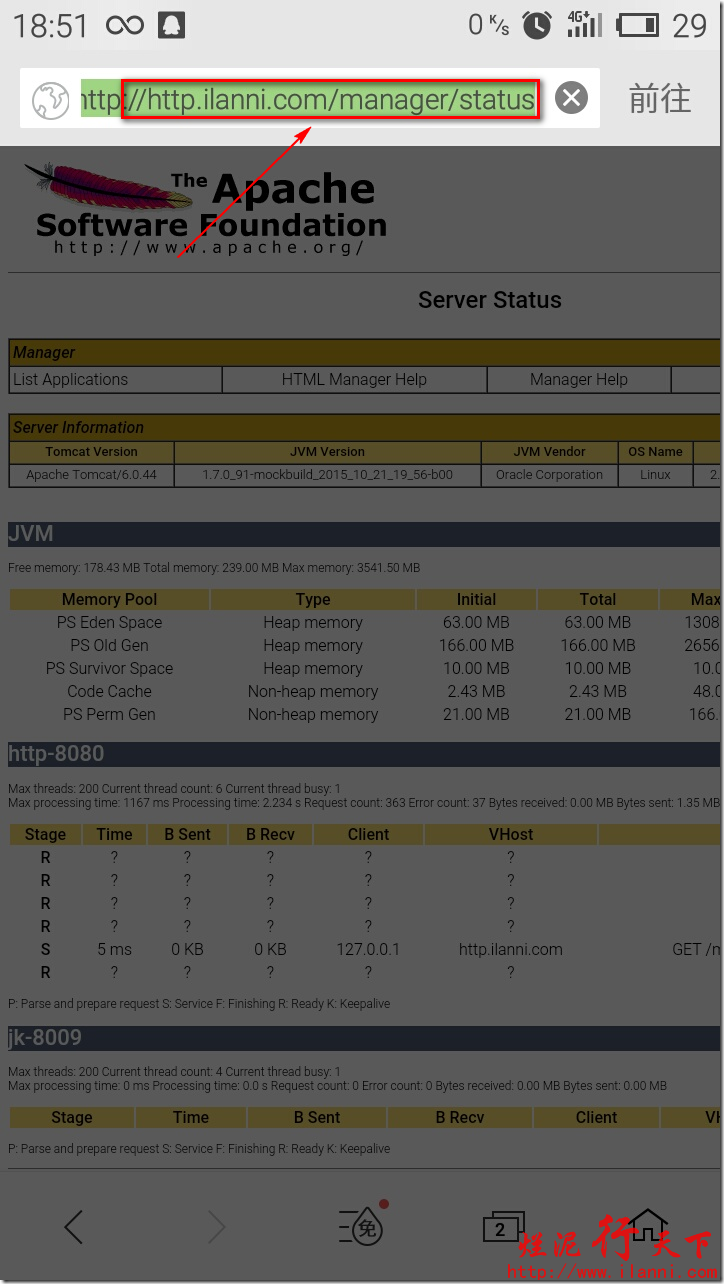Image resolution: width=724 pixels, height=1284 pixels.
Task: Click the B Sent header under jk-8009
Action: [317, 1118]
